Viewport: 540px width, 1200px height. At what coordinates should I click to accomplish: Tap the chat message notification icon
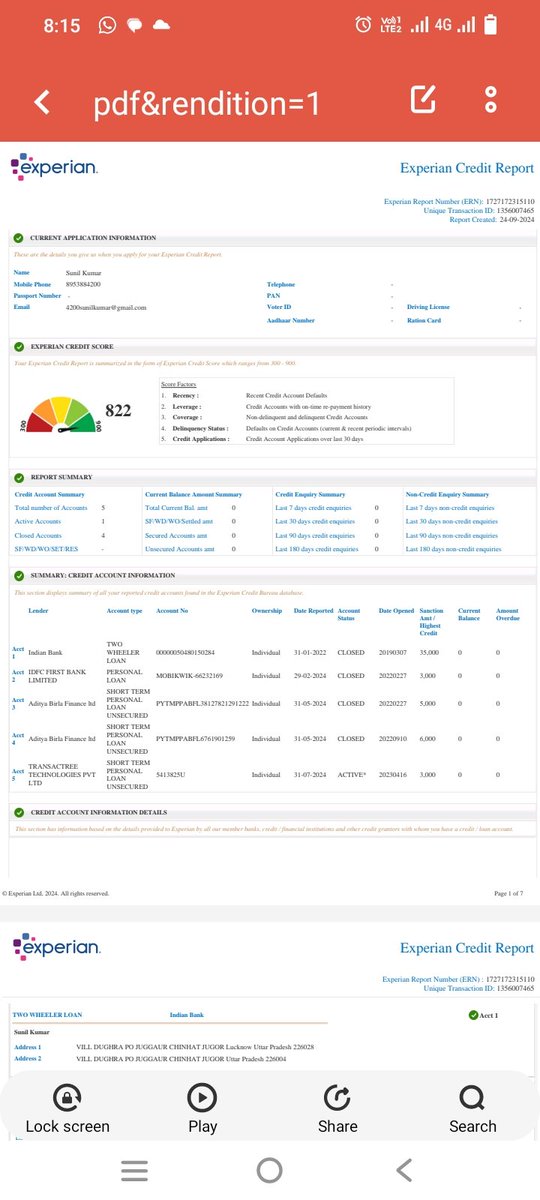pyautogui.click(x=134, y=26)
